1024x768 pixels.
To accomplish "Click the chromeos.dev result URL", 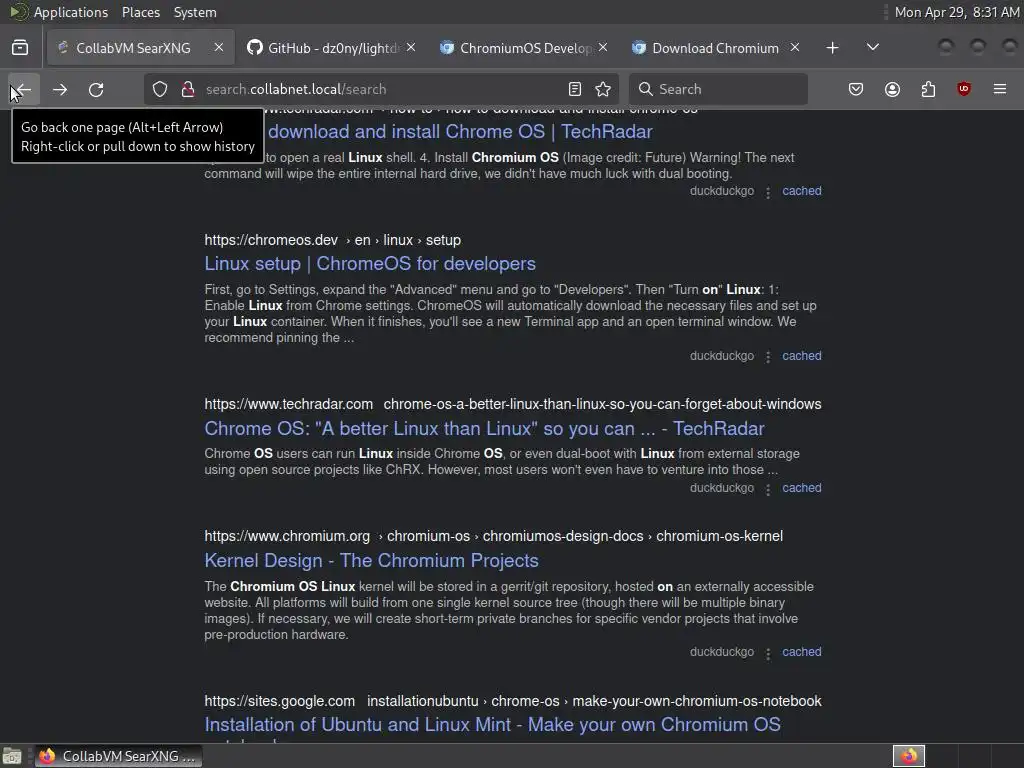I will (x=332, y=240).
